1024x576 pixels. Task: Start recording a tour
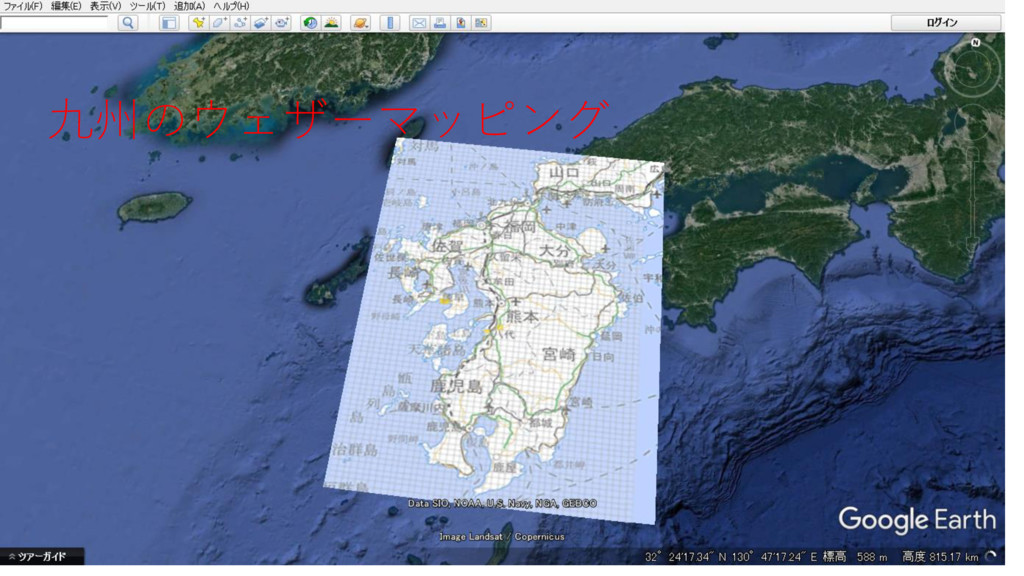pyautogui.click(x=281, y=23)
